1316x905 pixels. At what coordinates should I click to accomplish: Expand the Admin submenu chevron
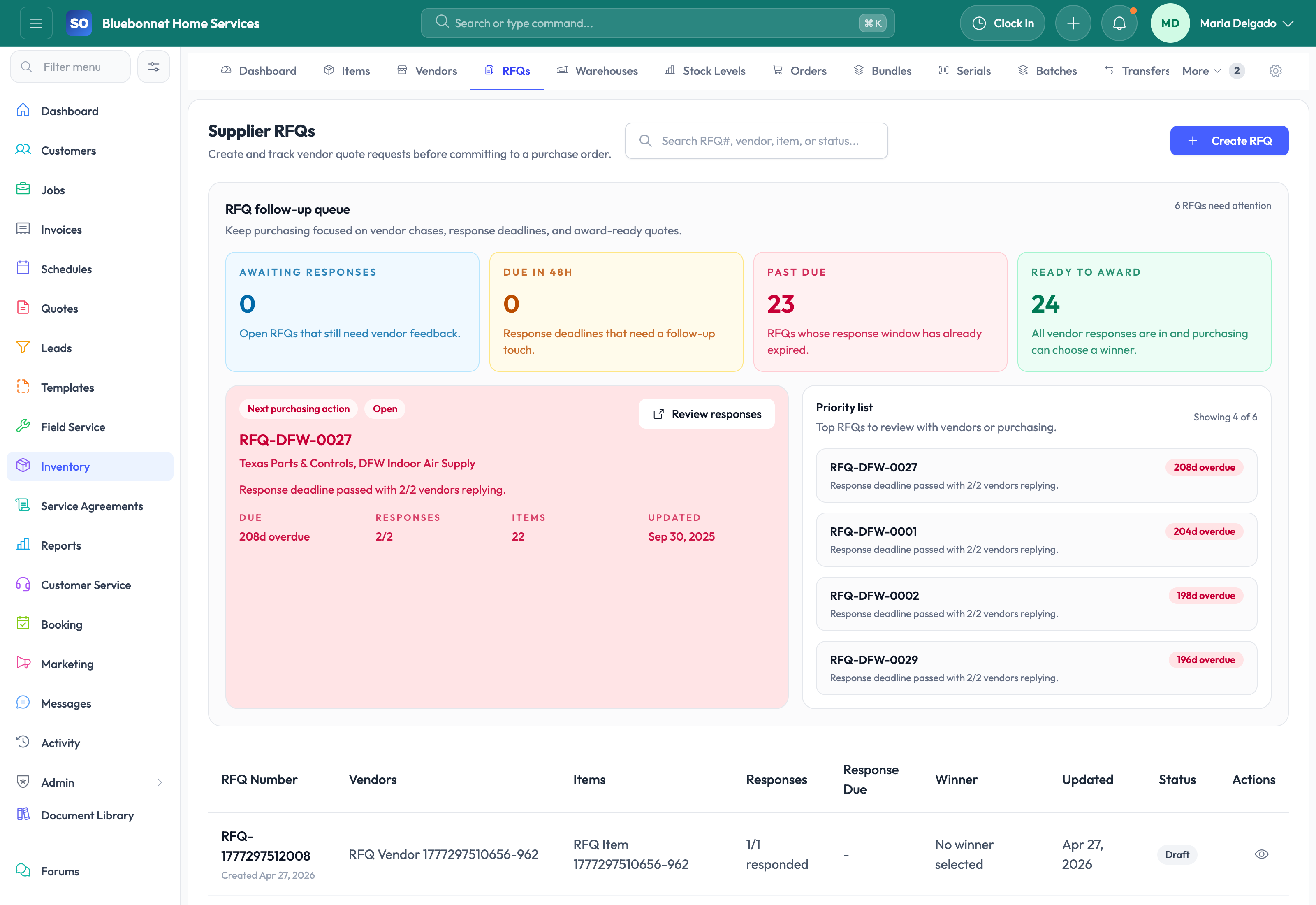(159, 782)
